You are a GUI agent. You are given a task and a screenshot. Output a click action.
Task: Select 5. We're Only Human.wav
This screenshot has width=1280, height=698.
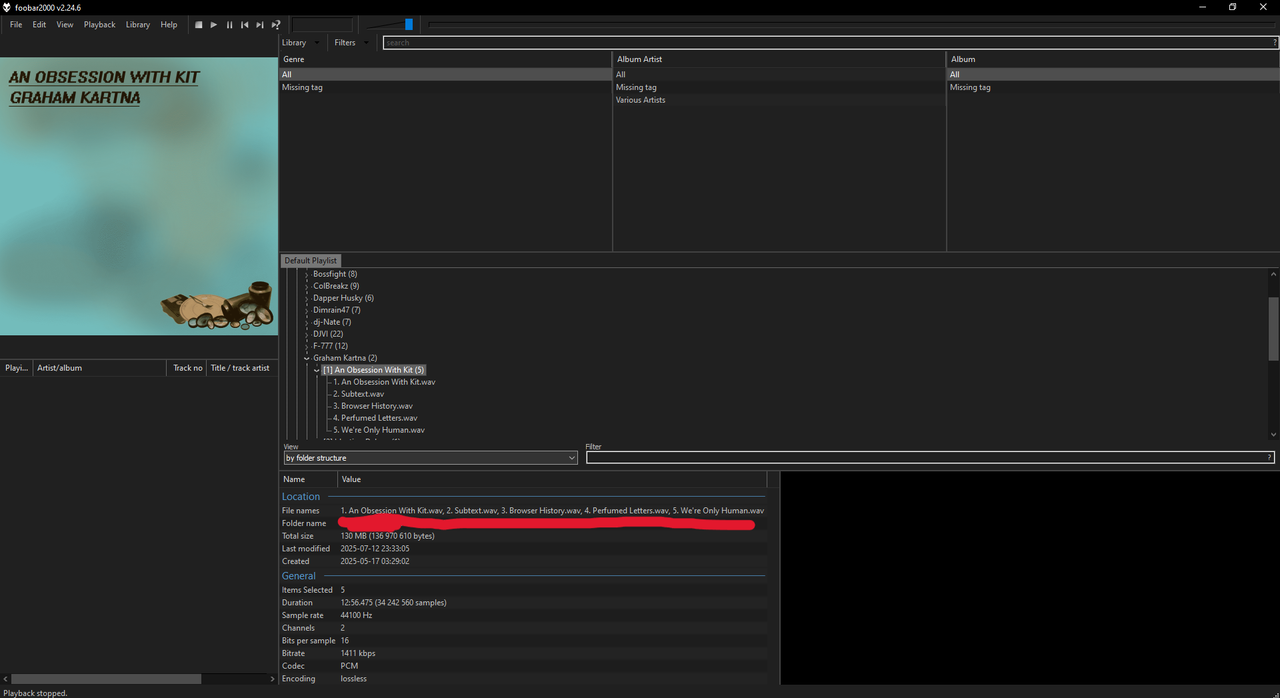click(379, 430)
